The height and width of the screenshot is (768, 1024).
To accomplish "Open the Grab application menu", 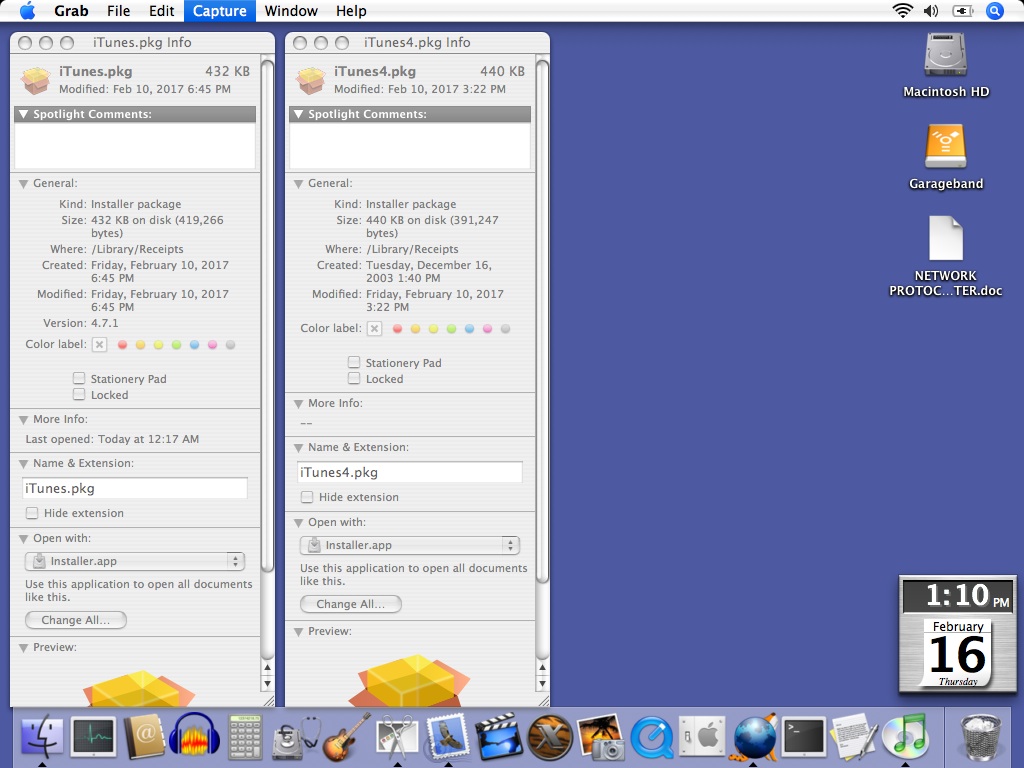I will point(71,11).
